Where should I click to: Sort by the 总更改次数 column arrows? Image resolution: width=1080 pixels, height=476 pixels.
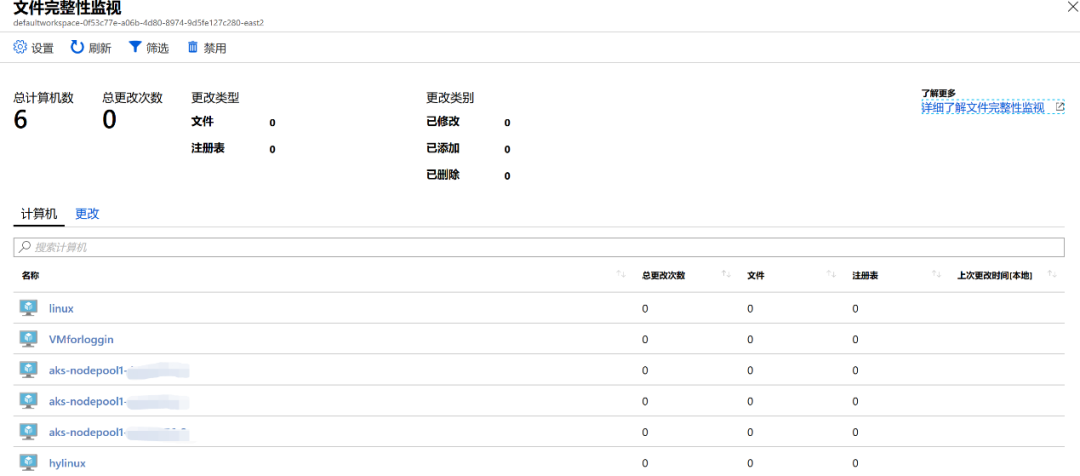tap(726, 275)
